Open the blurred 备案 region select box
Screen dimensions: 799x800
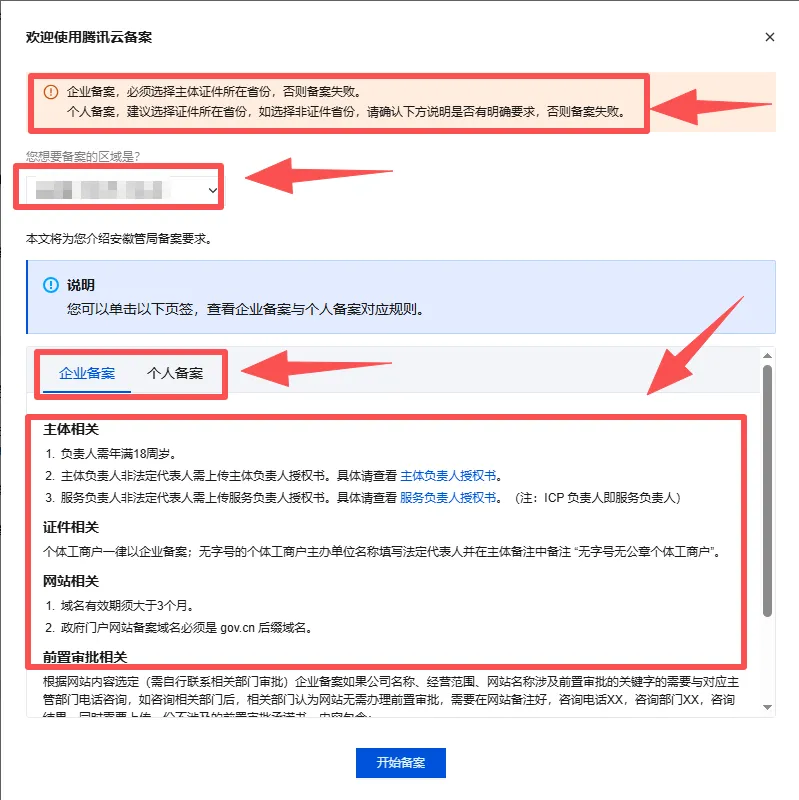123,190
